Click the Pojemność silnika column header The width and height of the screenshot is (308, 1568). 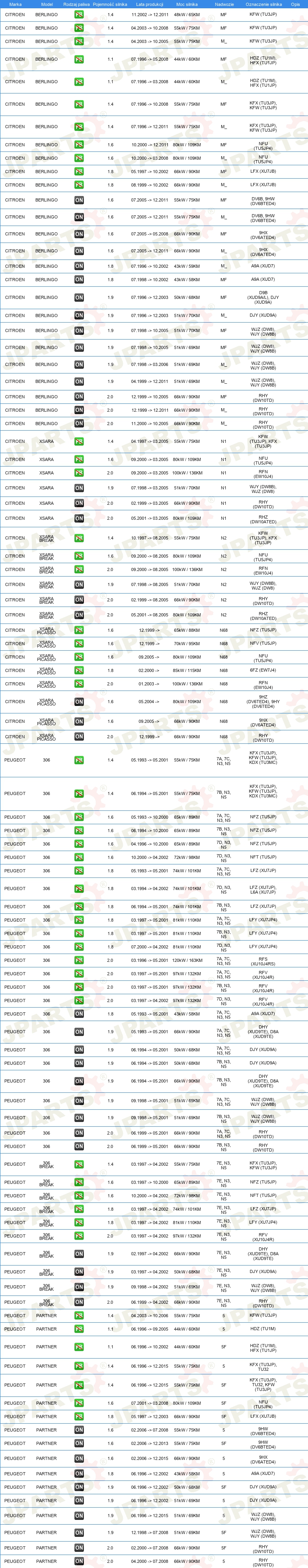(110, 4)
